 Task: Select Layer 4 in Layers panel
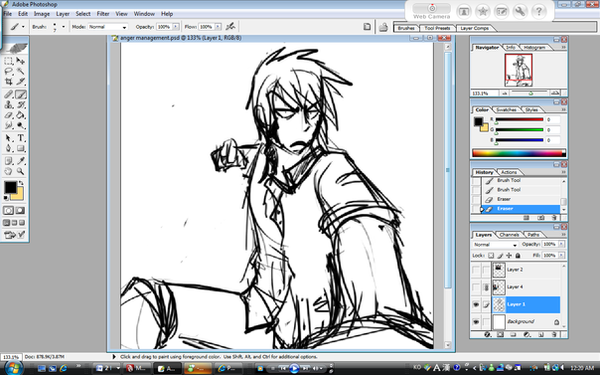pyautogui.click(x=527, y=287)
